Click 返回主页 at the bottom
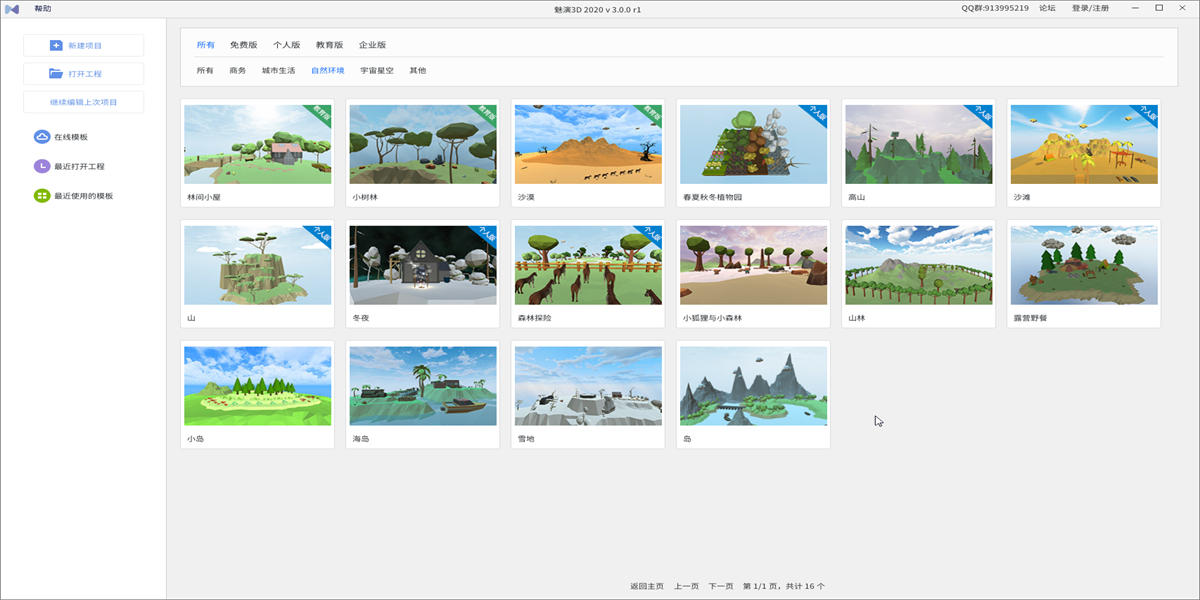Image resolution: width=1200 pixels, height=600 pixels. 647,586
